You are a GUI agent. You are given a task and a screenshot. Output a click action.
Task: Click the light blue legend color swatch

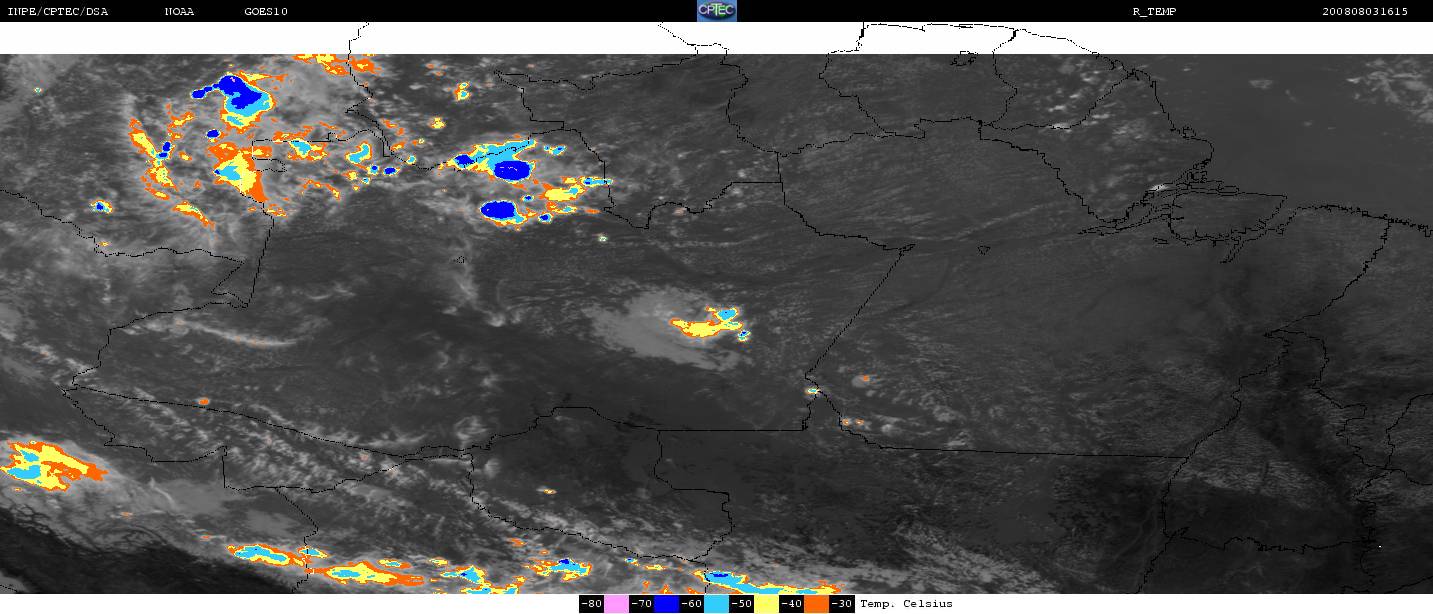click(x=716, y=604)
